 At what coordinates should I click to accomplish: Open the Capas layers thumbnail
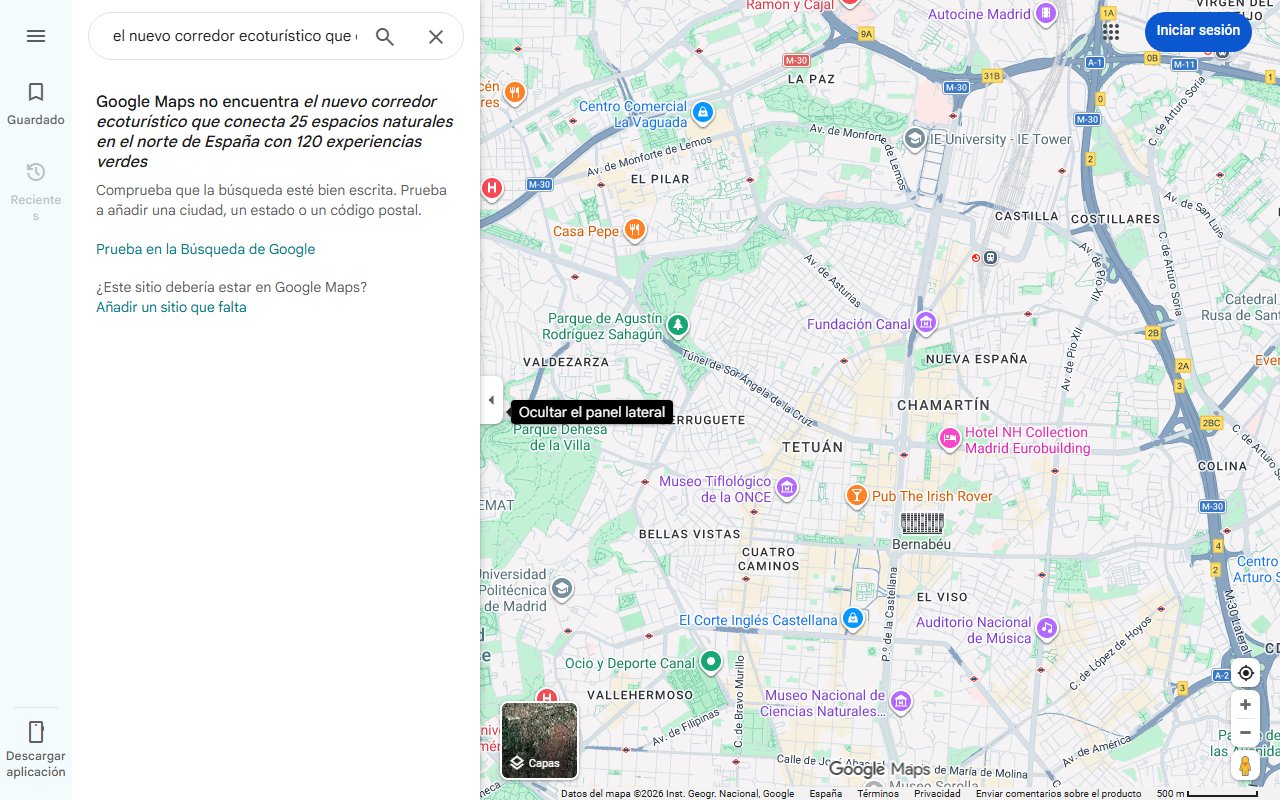tap(539, 740)
